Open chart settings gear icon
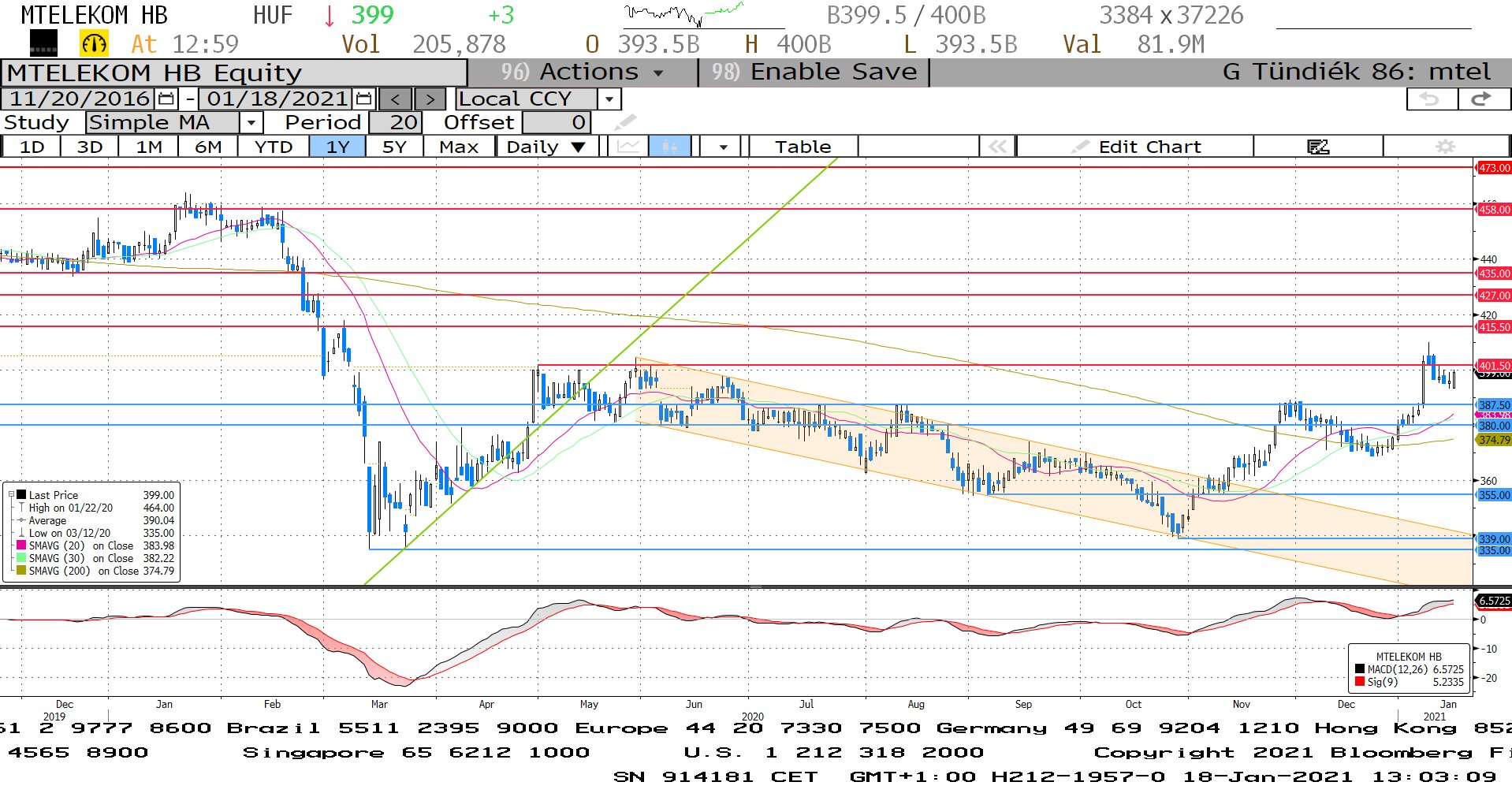 click(x=1445, y=147)
